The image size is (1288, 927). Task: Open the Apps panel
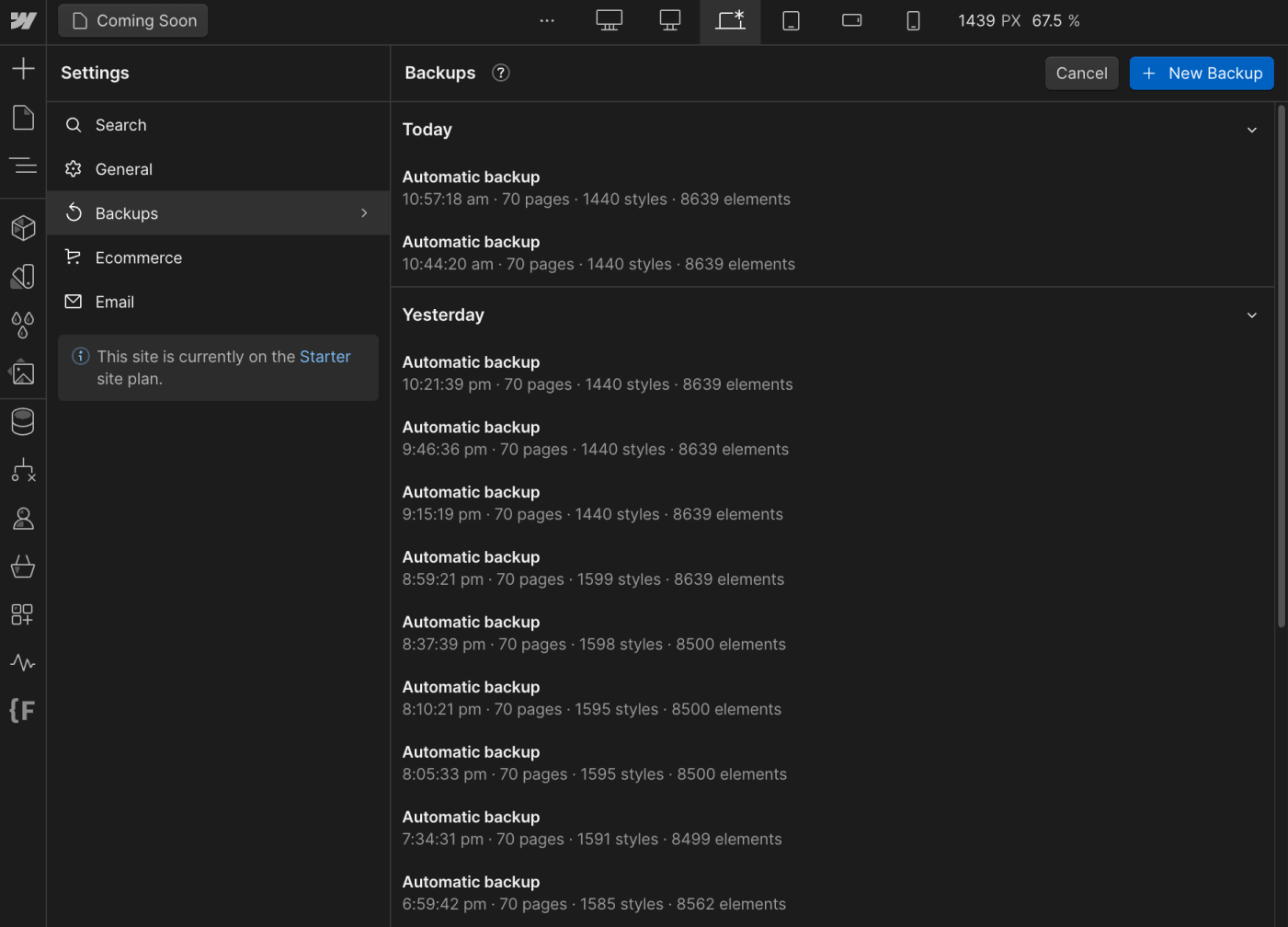pos(22,614)
